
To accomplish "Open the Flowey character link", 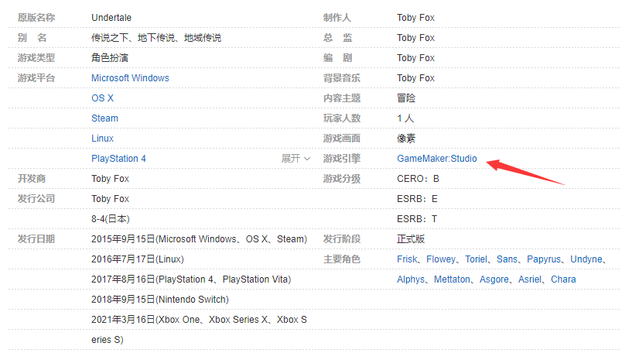I will click(441, 259).
